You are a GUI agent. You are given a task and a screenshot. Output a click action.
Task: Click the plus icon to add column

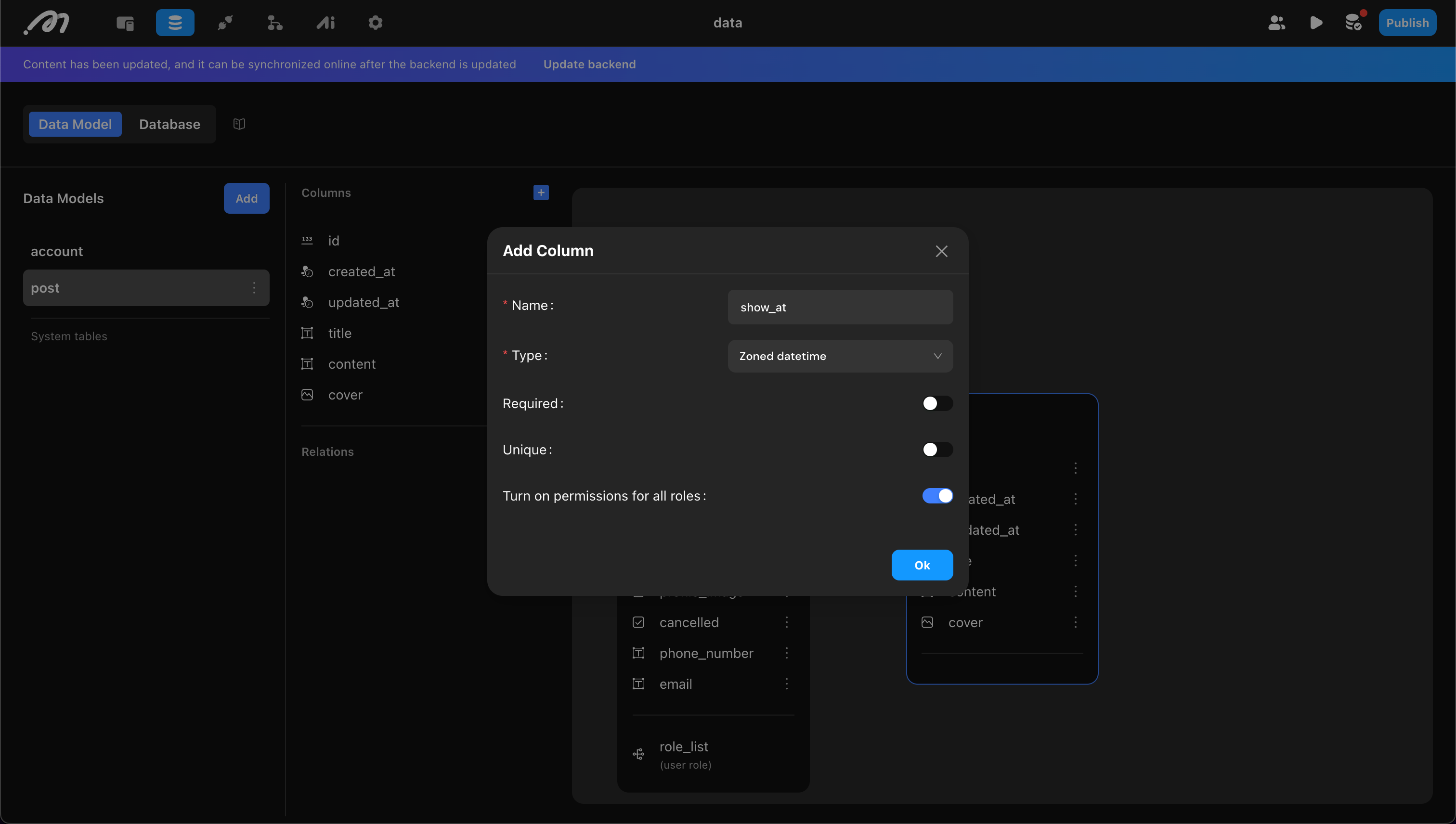(x=541, y=193)
